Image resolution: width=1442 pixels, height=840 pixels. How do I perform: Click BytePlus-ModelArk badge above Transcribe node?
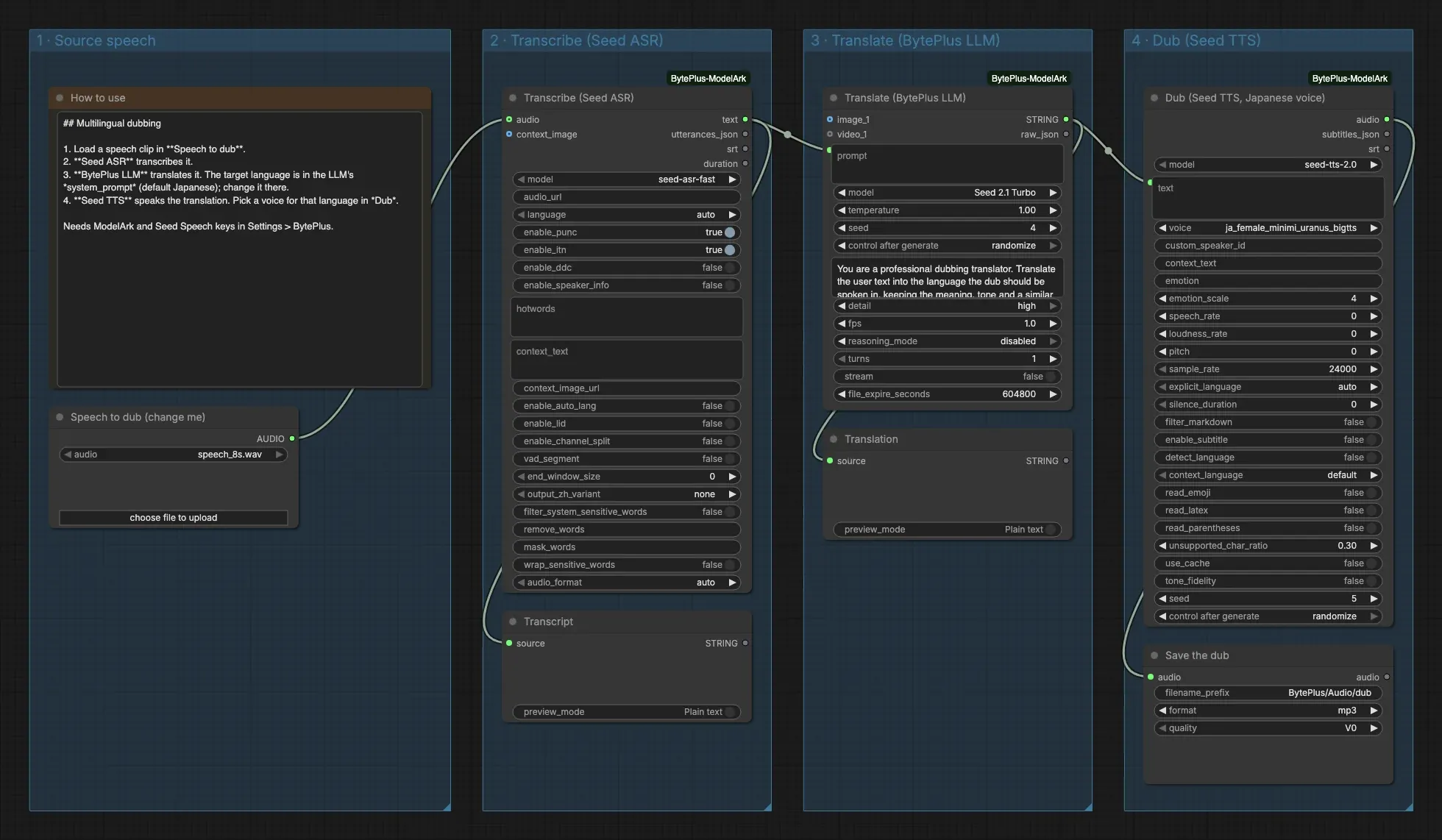(708, 79)
